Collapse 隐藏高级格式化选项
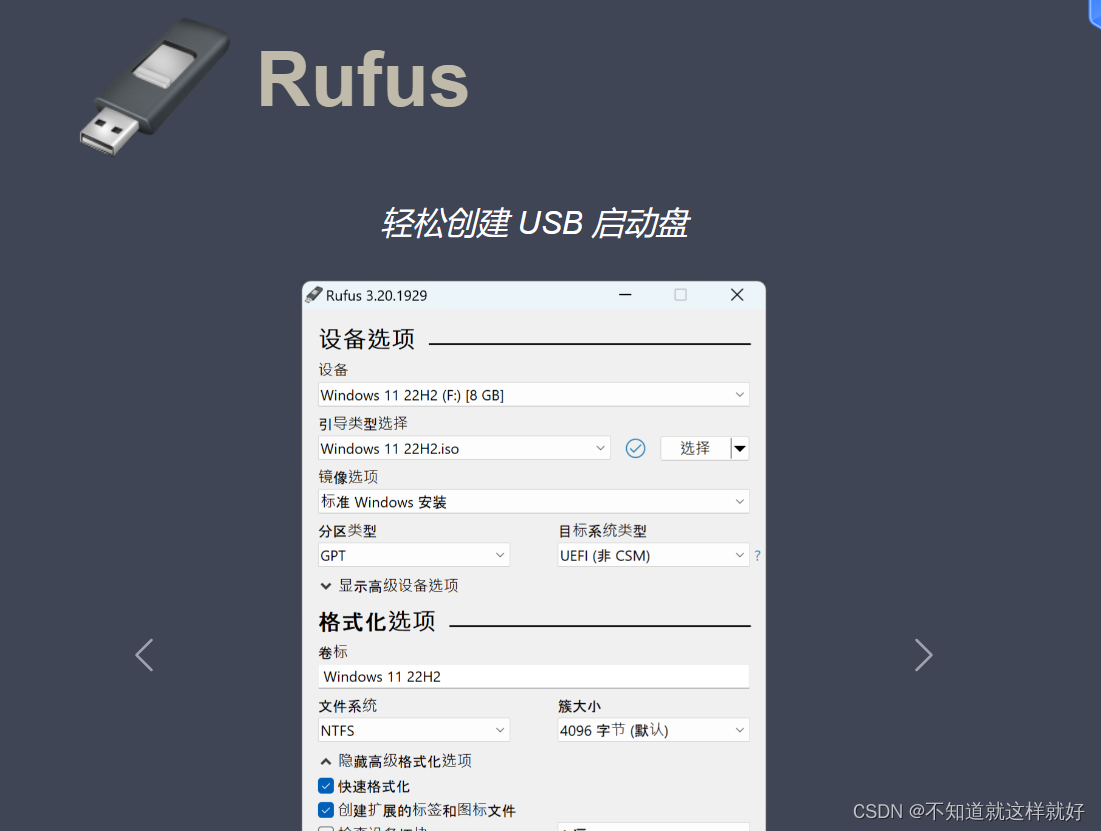This screenshot has height=831, width=1101. (x=396, y=761)
